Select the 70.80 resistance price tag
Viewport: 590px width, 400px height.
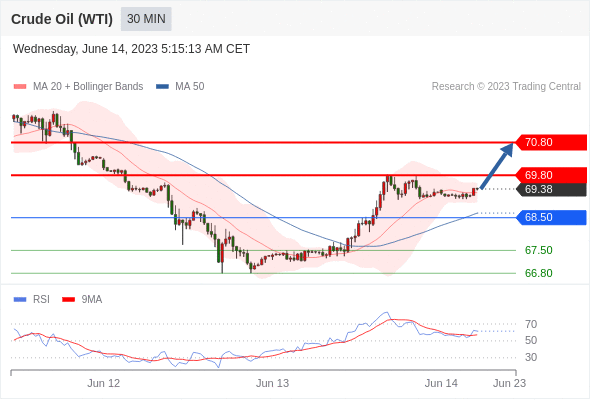coord(550,143)
